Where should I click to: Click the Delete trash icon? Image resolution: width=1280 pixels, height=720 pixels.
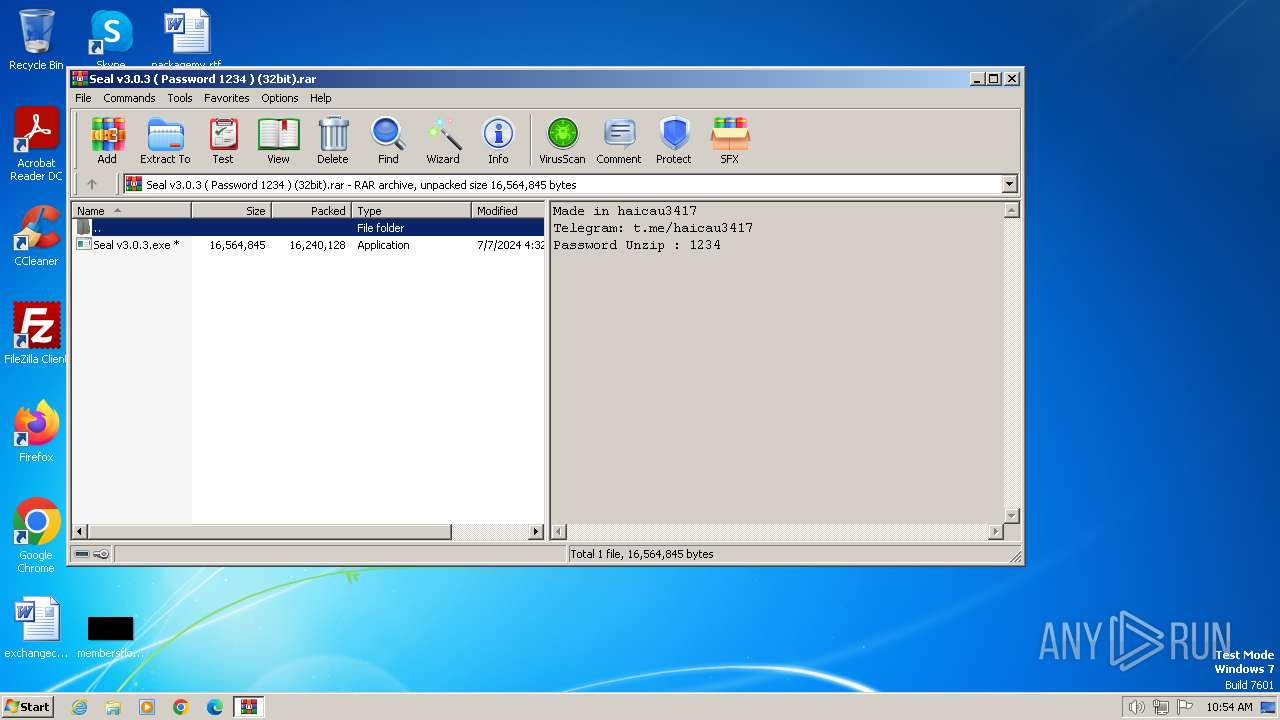[333, 141]
